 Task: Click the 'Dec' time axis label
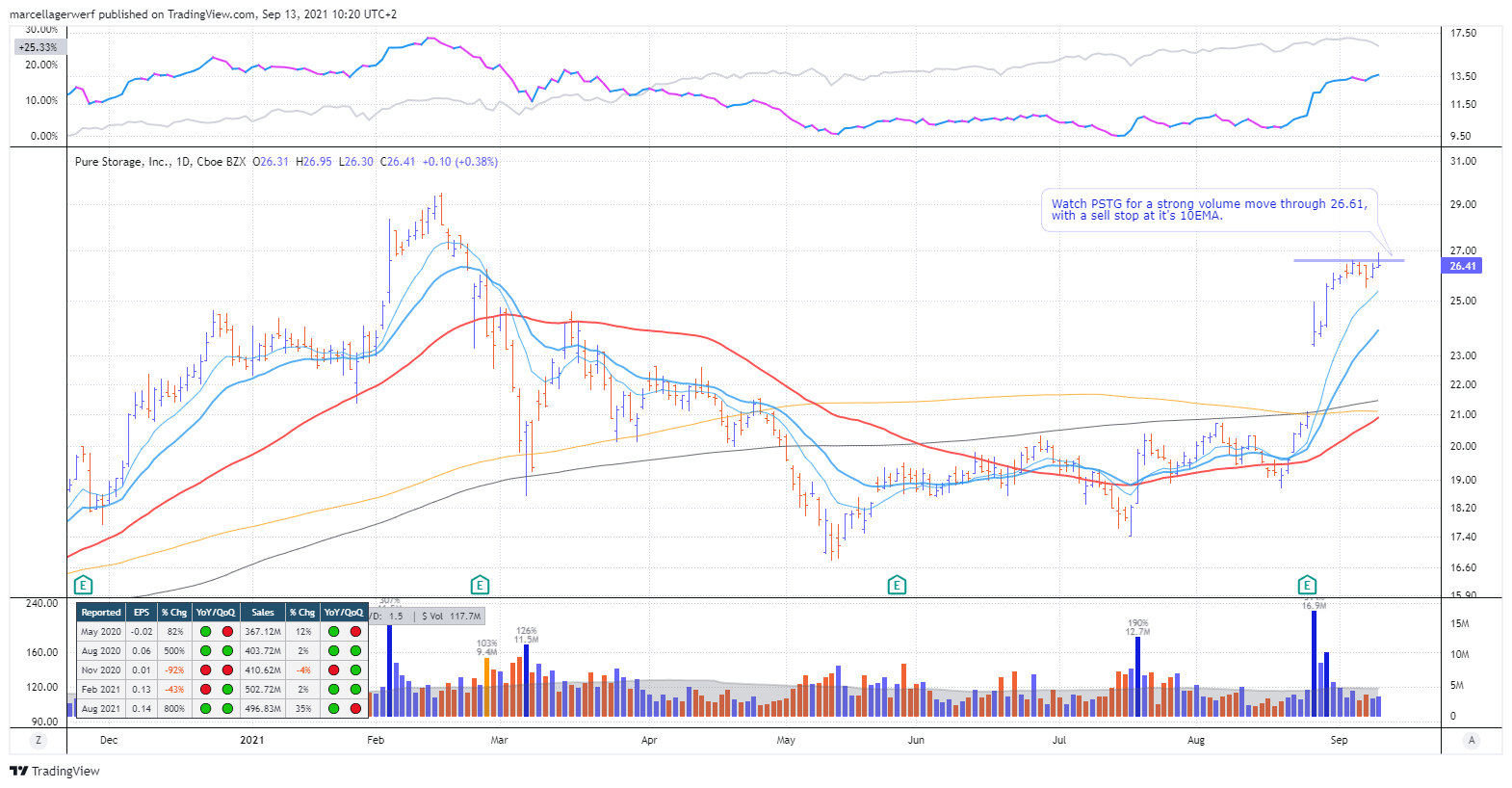(109, 740)
